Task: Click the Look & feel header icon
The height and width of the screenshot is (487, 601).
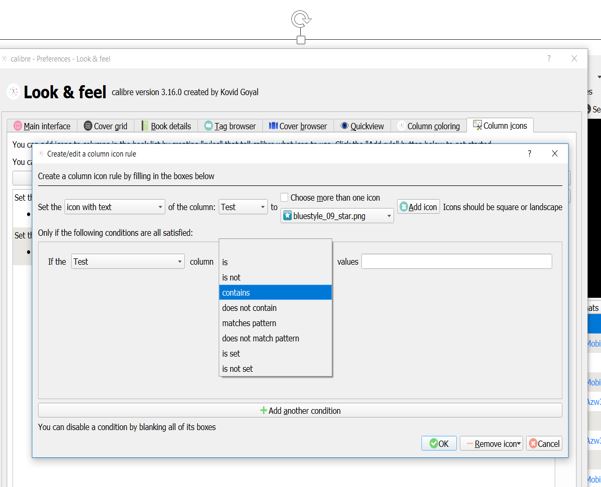Action: click(x=13, y=92)
